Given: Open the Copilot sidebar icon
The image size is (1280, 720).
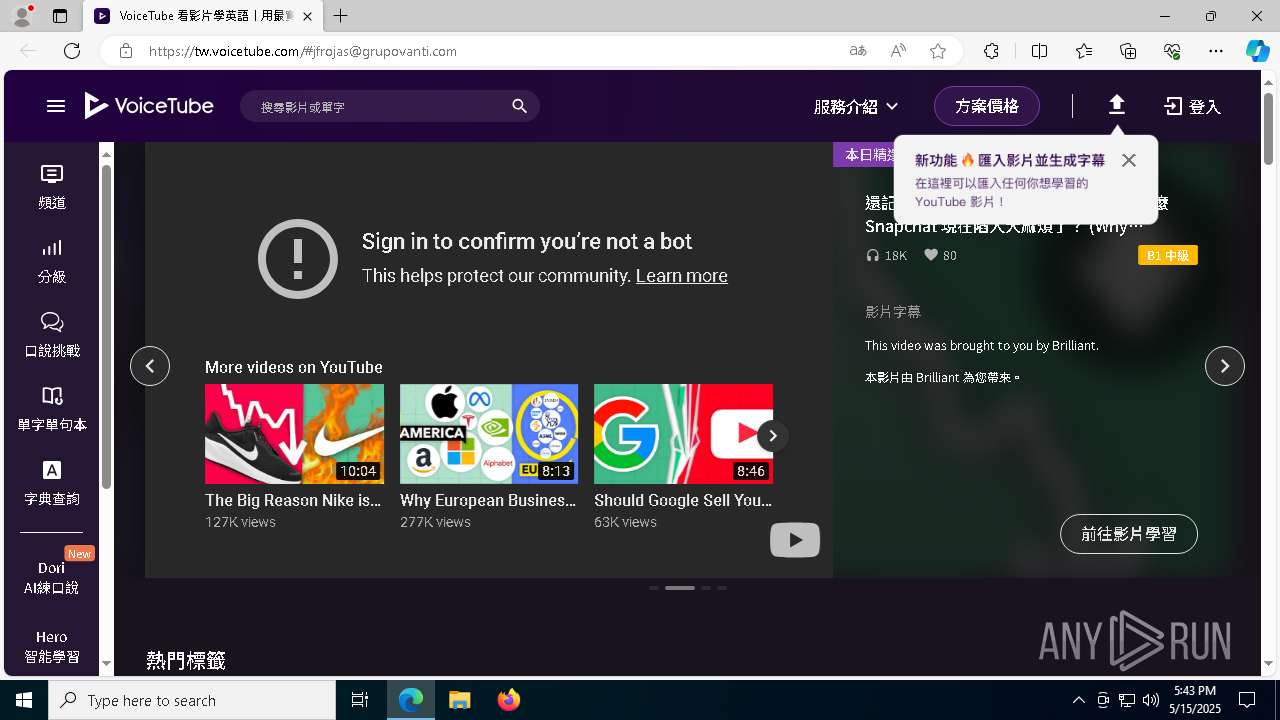Looking at the screenshot, I should click(x=1257, y=51).
